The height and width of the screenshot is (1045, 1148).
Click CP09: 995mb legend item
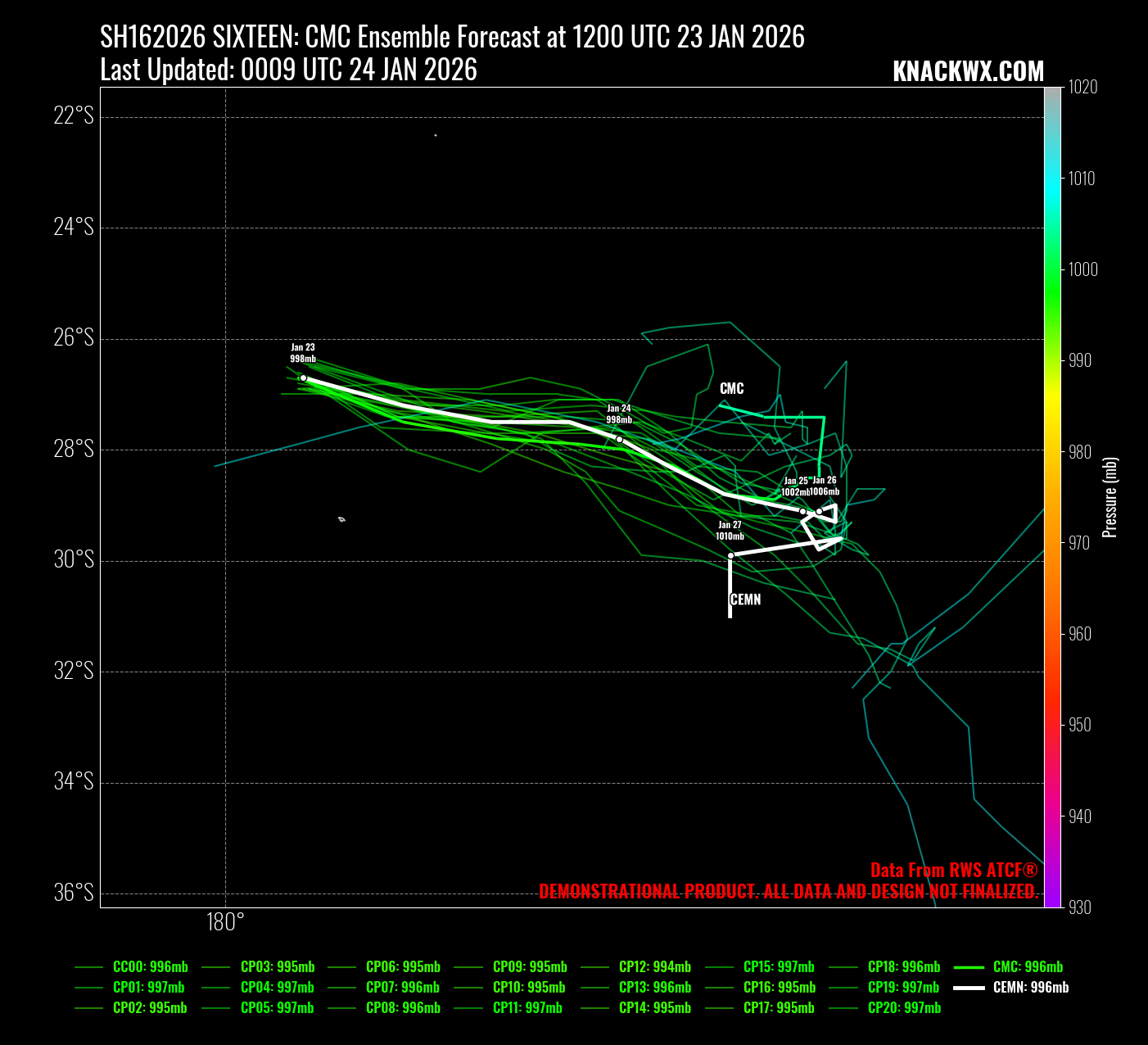[x=530, y=967]
